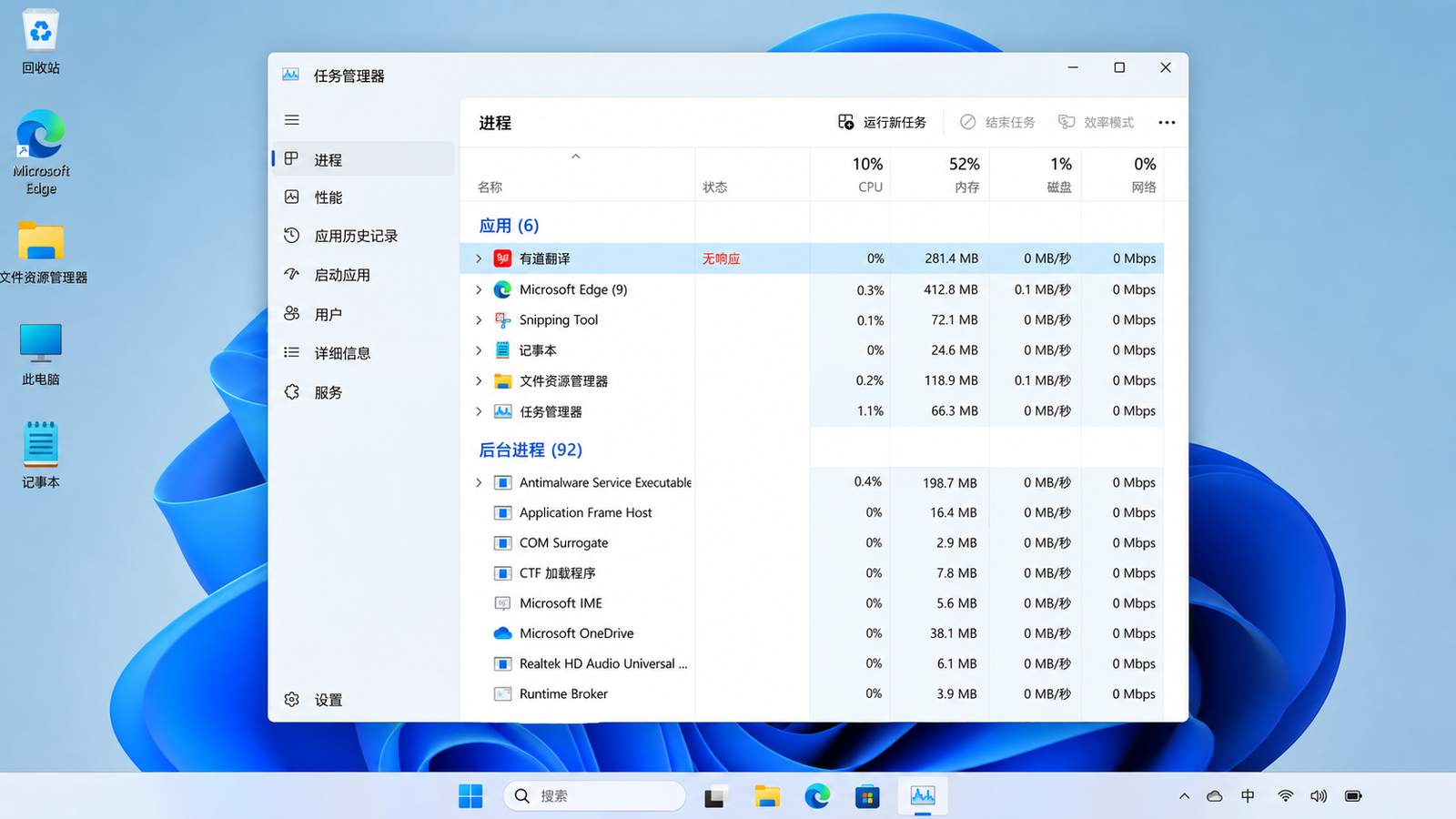1456x819 pixels.
Task: Click the battery icon in the system tray
Action: coord(1353,796)
